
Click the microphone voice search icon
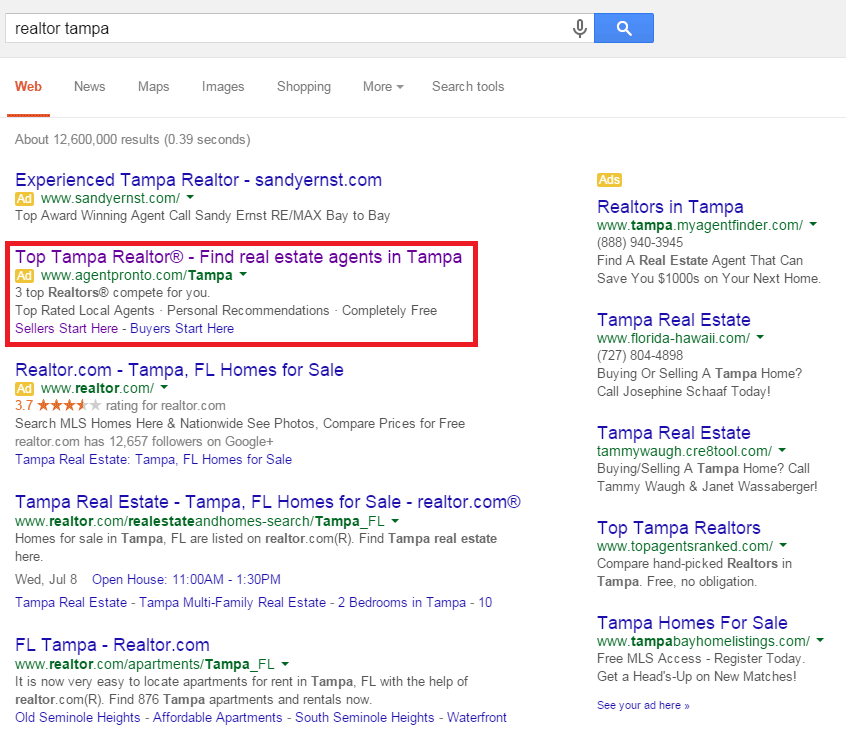(x=579, y=29)
